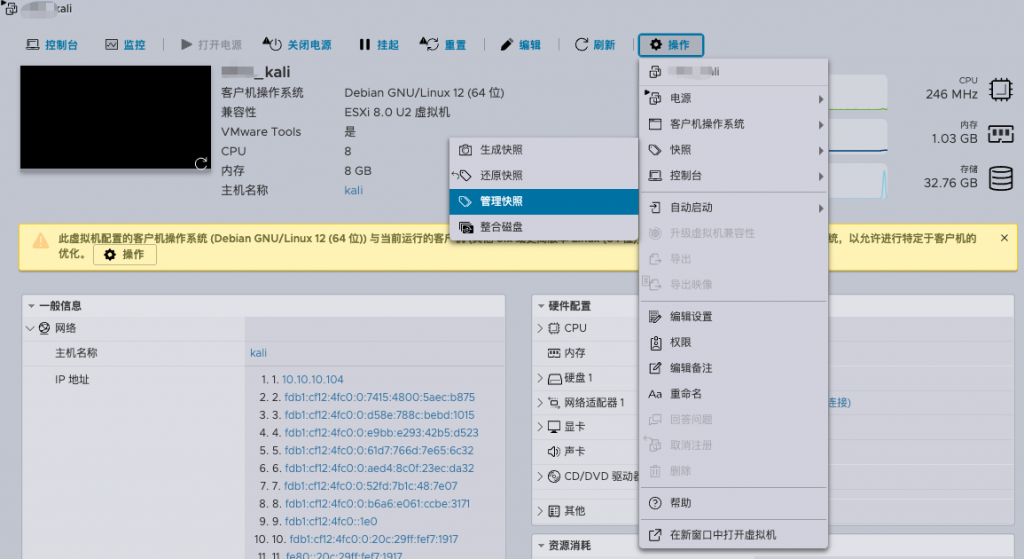The image size is (1024, 559).
Task: Select 生成快照 take snapshot
Action: pos(543,150)
